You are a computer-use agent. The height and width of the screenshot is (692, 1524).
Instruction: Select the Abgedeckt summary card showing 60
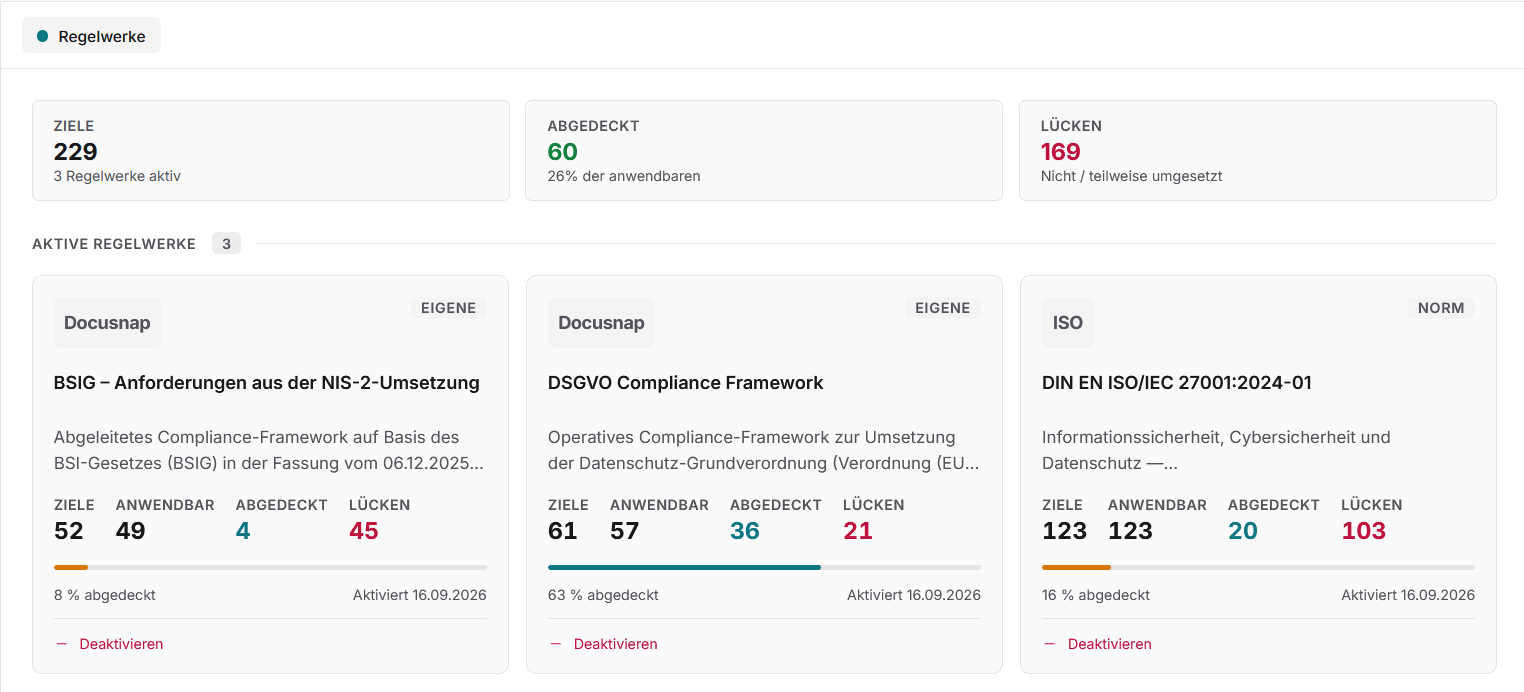pos(764,150)
